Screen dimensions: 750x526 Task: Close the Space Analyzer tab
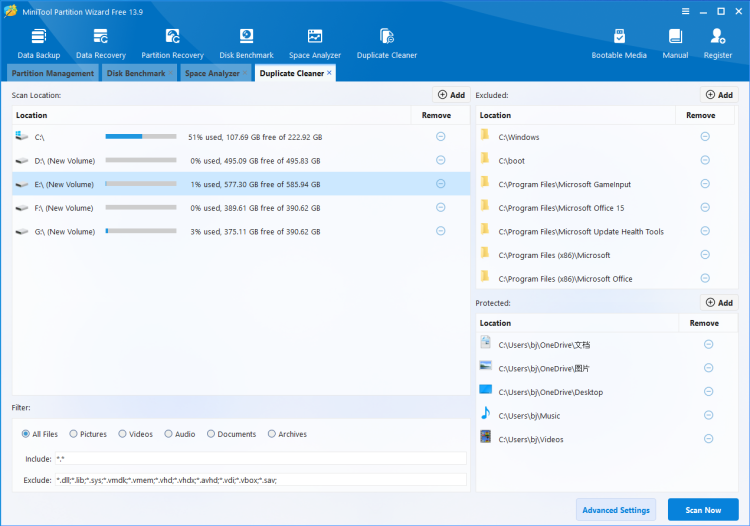pyautogui.click(x=245, y=73)
